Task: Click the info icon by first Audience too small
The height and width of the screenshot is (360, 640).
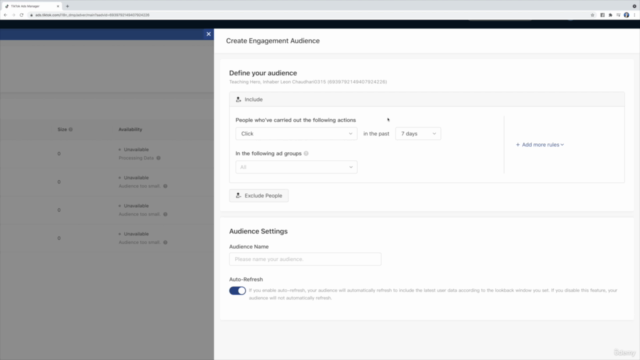Action: click(165, 186)
